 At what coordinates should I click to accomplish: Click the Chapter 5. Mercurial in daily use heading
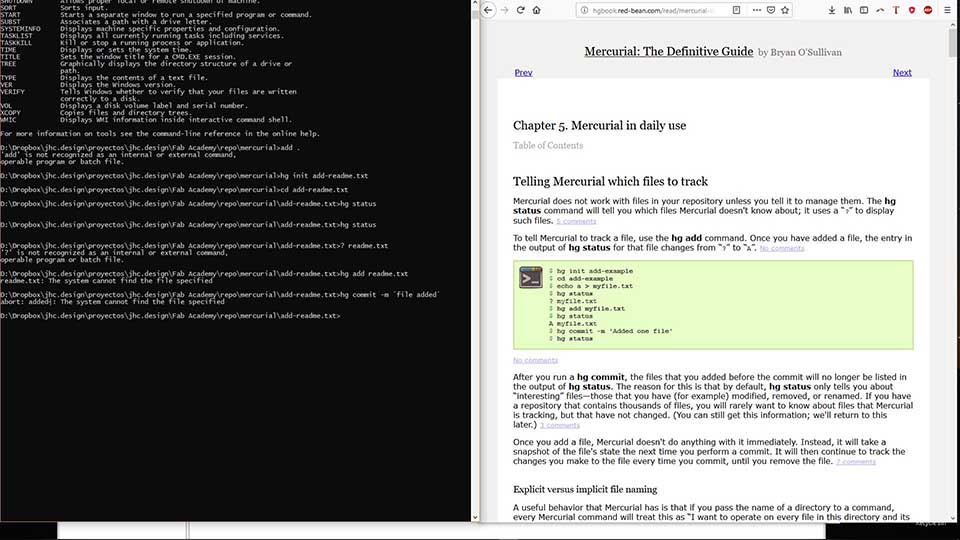coord(599,126)
